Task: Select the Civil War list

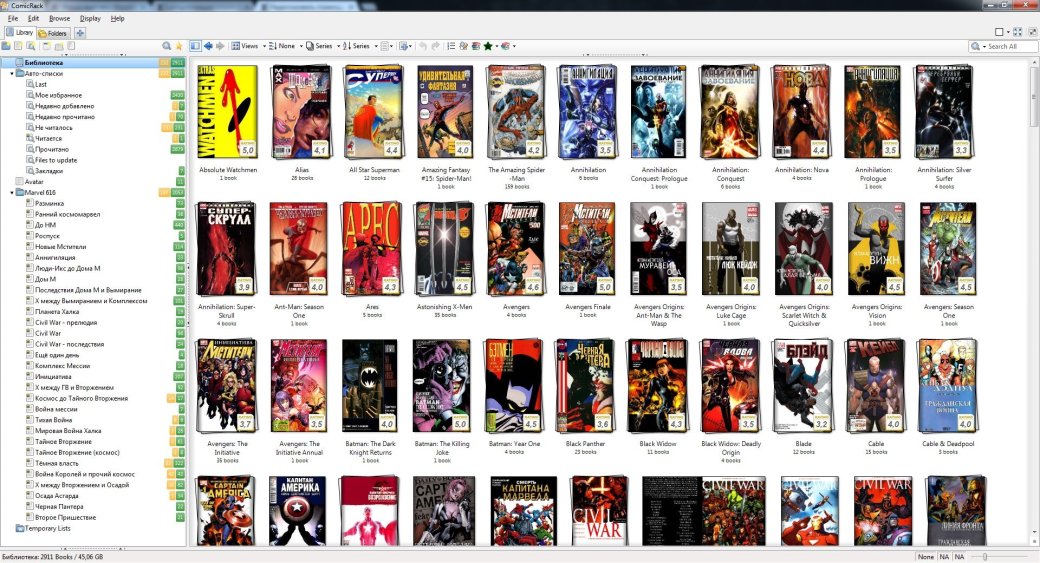Action: click(x=48, y=334)
